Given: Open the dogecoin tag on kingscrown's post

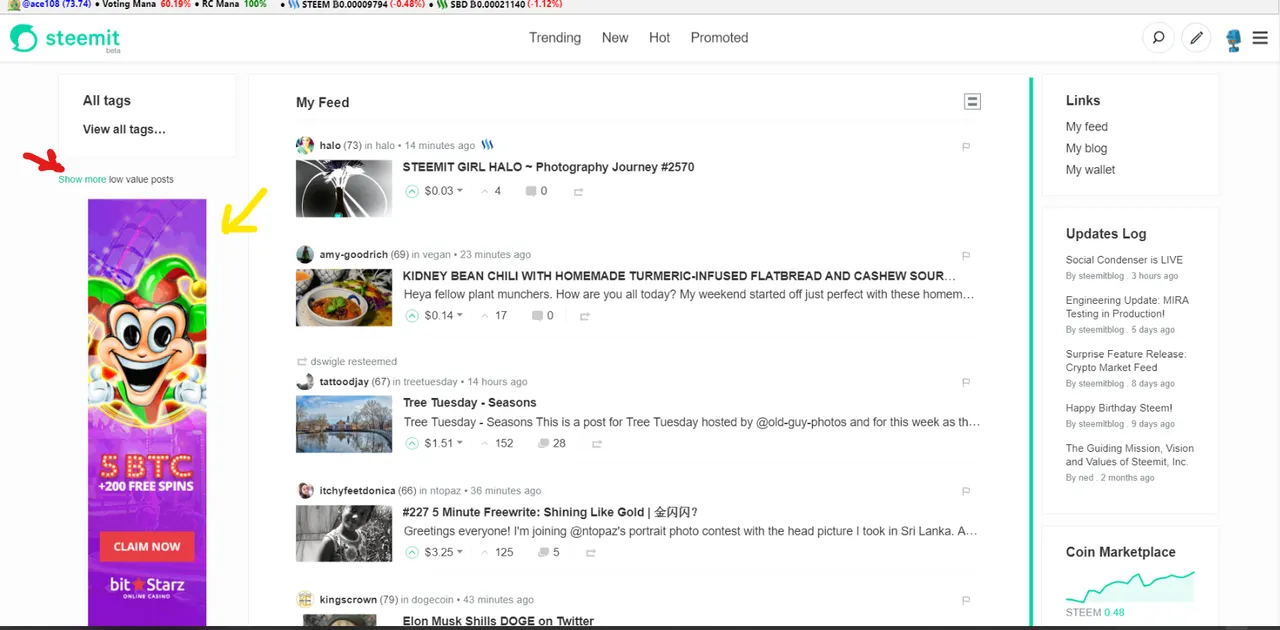Looking at the screenshot, I should [x=431, y=600].
